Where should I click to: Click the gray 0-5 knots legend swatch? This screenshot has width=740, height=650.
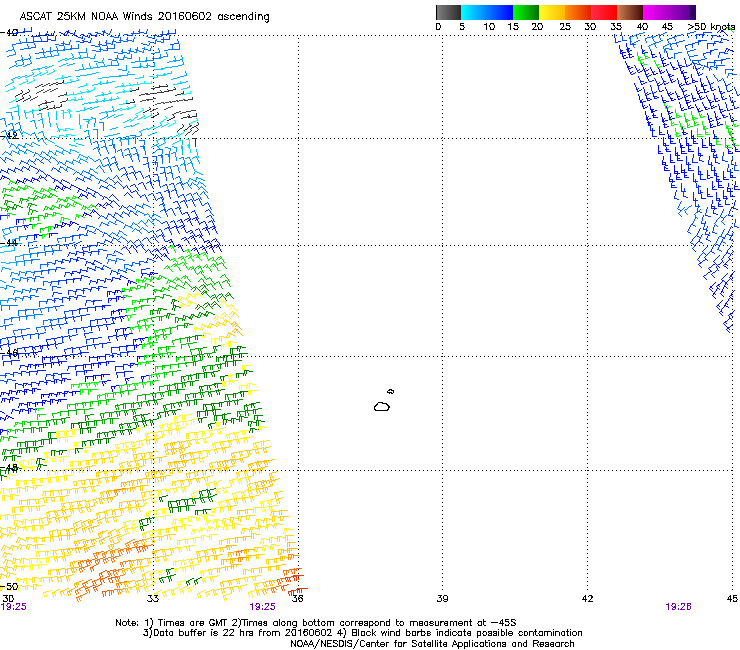coord(448,12)
